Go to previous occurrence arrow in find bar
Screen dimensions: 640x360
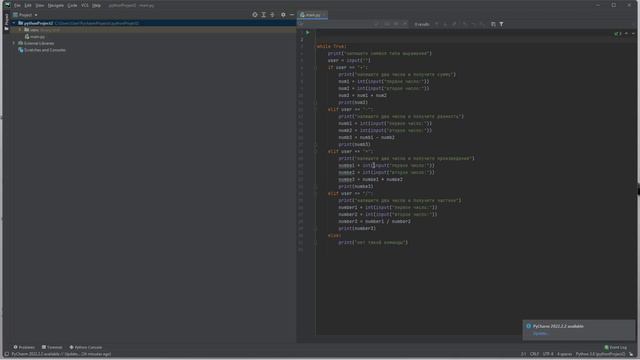pyautogui.click(x=436, y=24)
